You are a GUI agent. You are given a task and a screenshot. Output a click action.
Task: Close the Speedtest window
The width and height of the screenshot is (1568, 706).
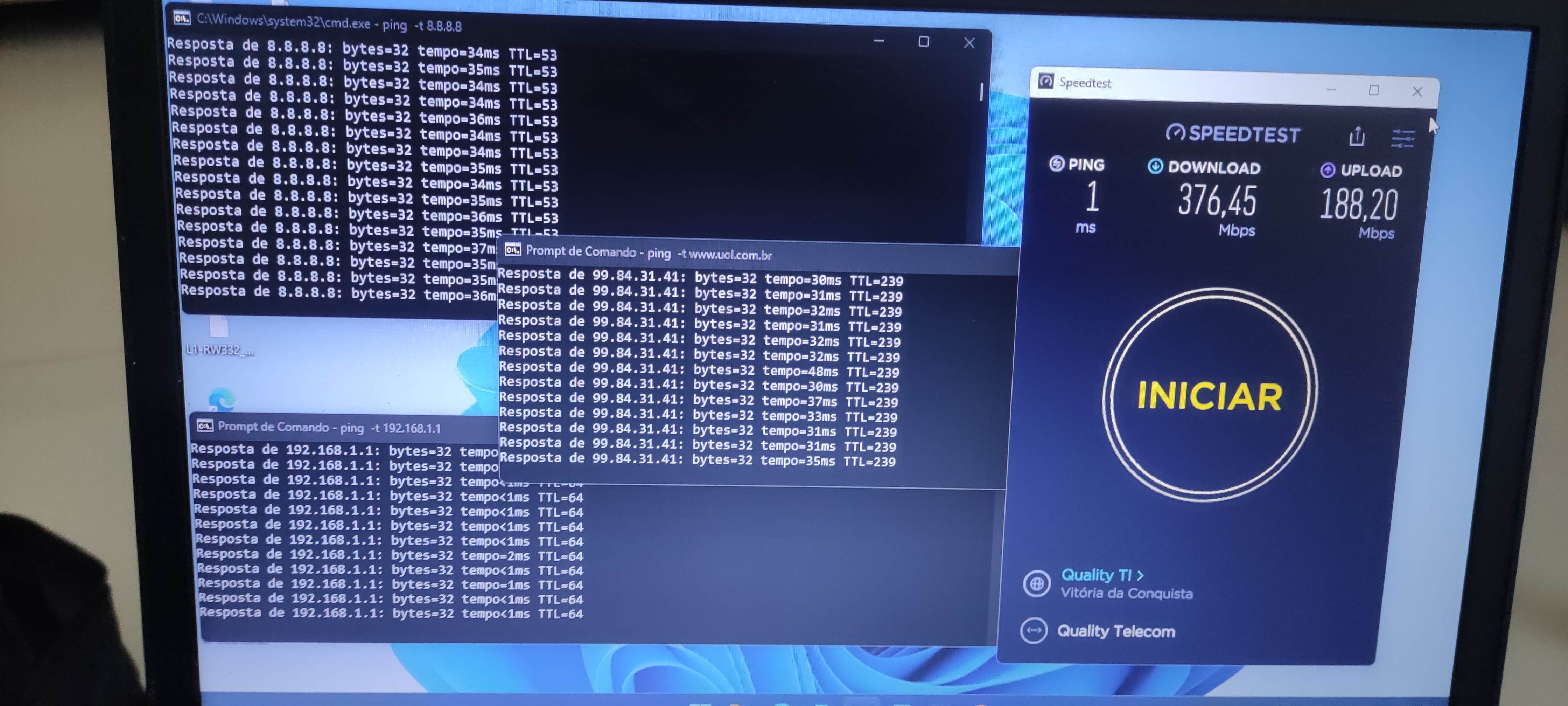[1417, 91]
